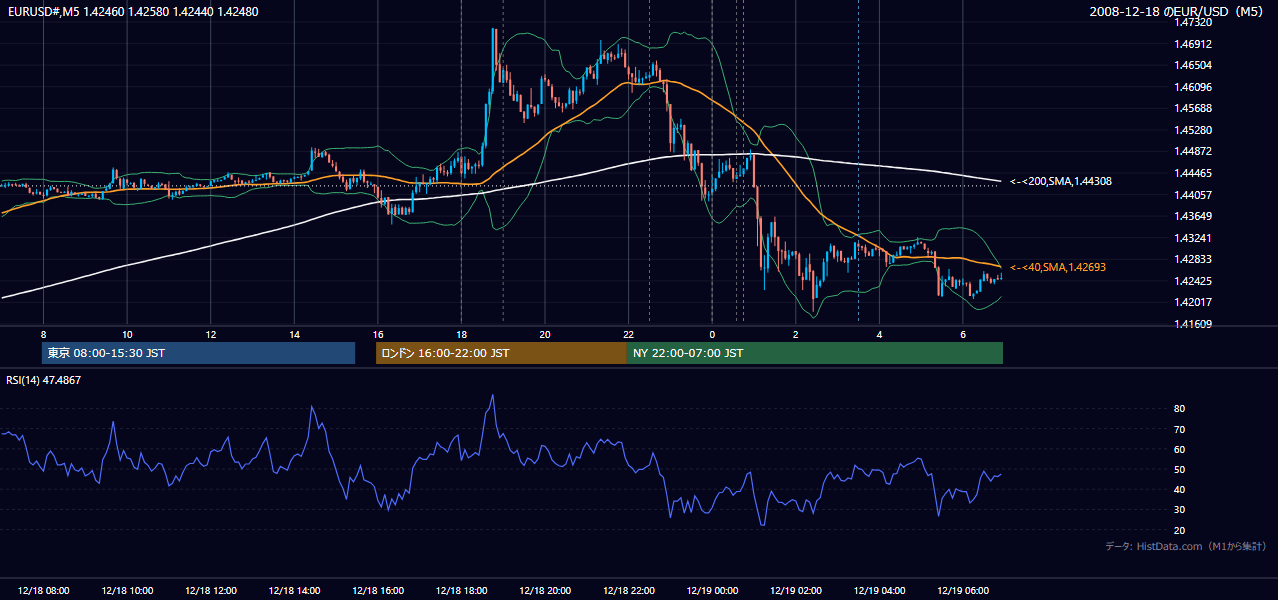The width and height of the screenshot is (1278, 600).
Task: Click price axis value 1.47320
Action: coord(1193,22)
